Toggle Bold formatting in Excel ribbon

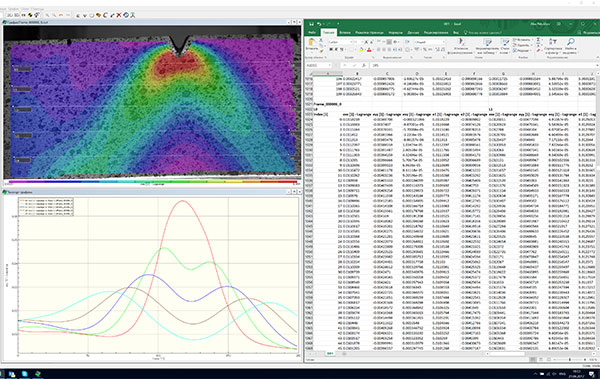coord(331,49)
